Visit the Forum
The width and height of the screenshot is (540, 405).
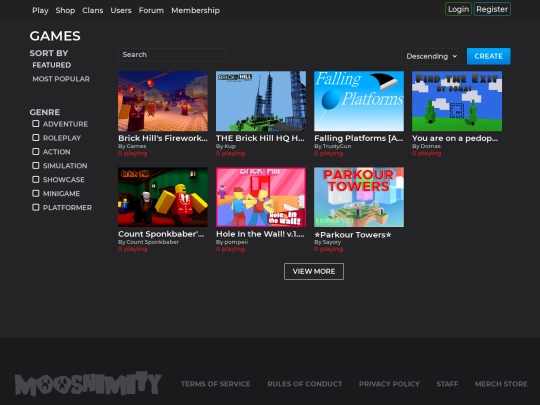point(151,10)
